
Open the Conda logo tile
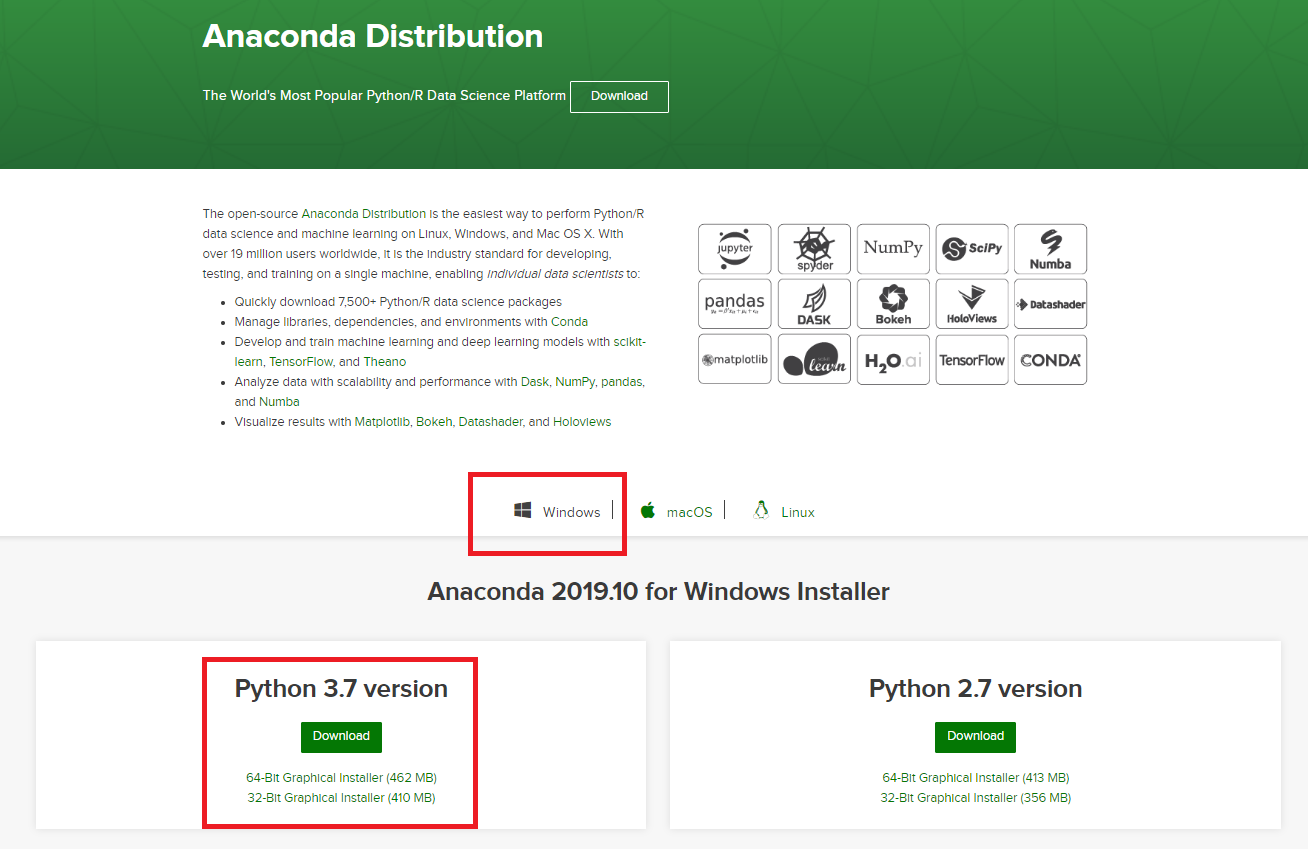click(1050, 360)
